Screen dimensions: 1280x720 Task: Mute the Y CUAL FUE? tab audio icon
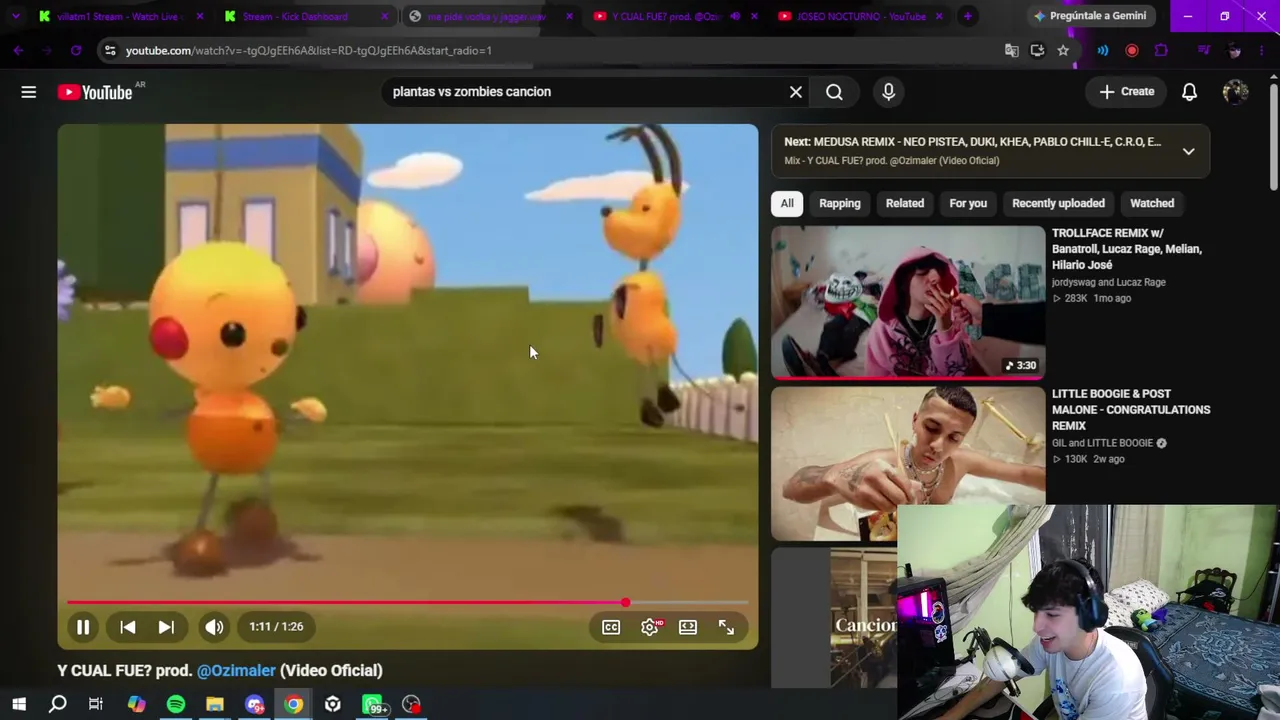(x=735, y=16)
